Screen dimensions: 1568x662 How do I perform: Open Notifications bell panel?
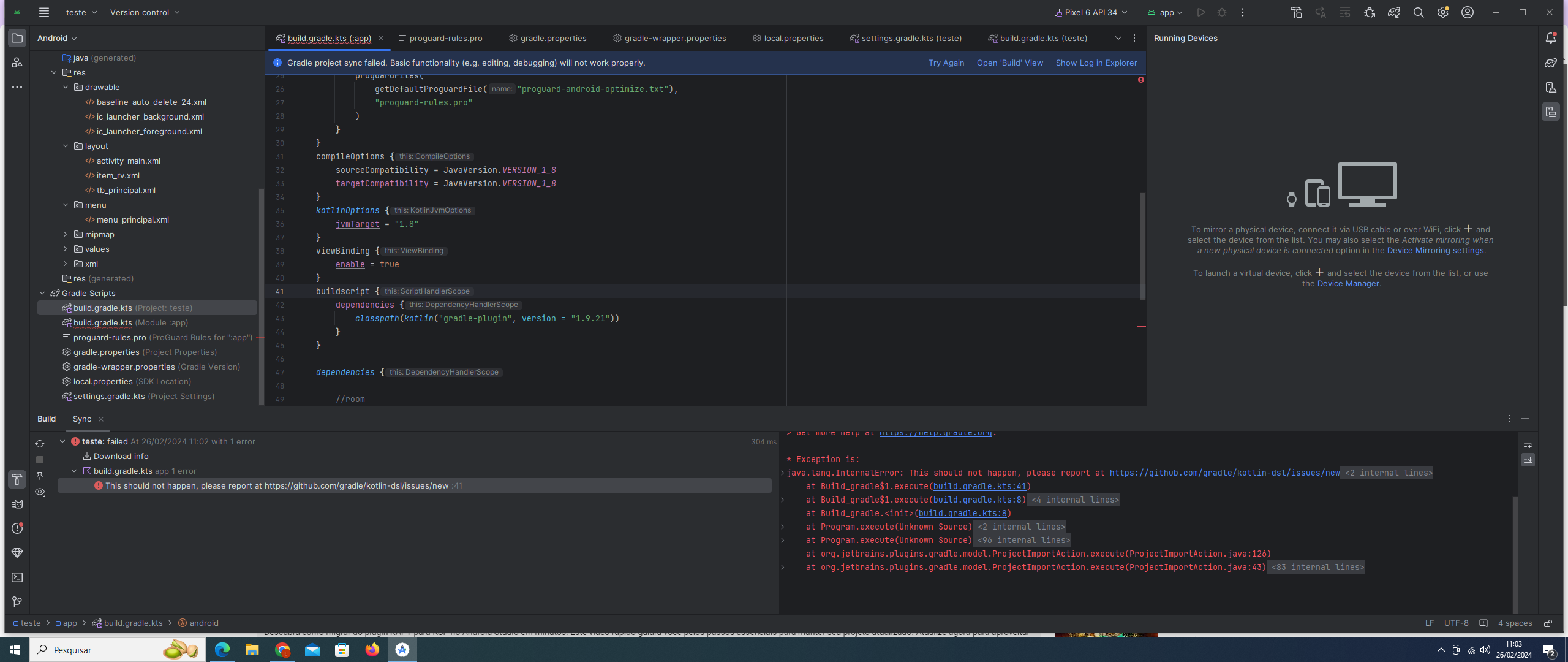[x=1551, y=38]
